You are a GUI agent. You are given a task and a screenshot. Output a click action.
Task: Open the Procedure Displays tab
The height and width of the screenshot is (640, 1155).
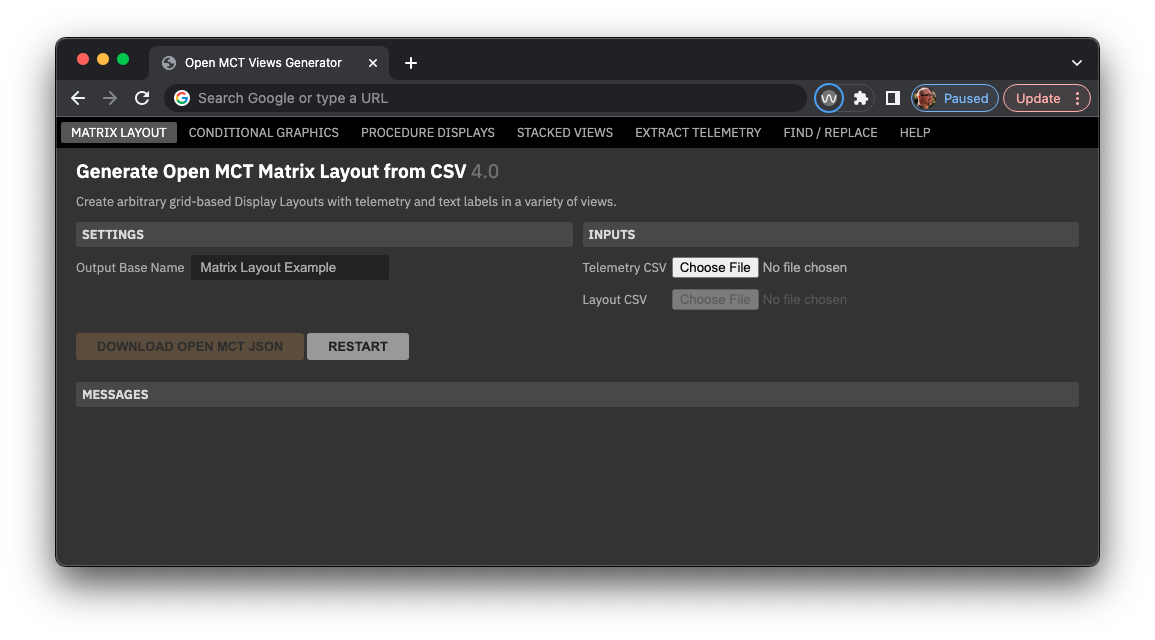point(428,133)
